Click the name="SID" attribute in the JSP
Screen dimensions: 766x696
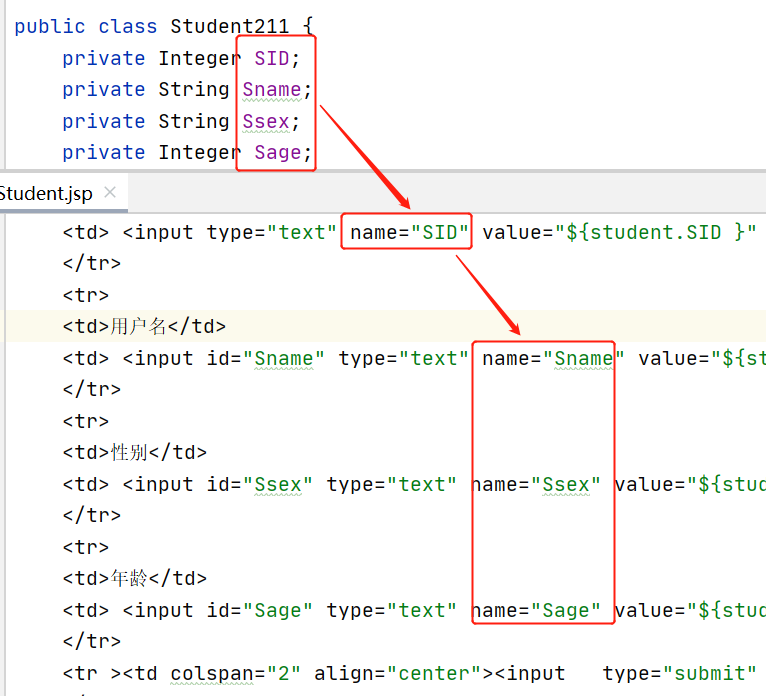[x=409, y=232]
